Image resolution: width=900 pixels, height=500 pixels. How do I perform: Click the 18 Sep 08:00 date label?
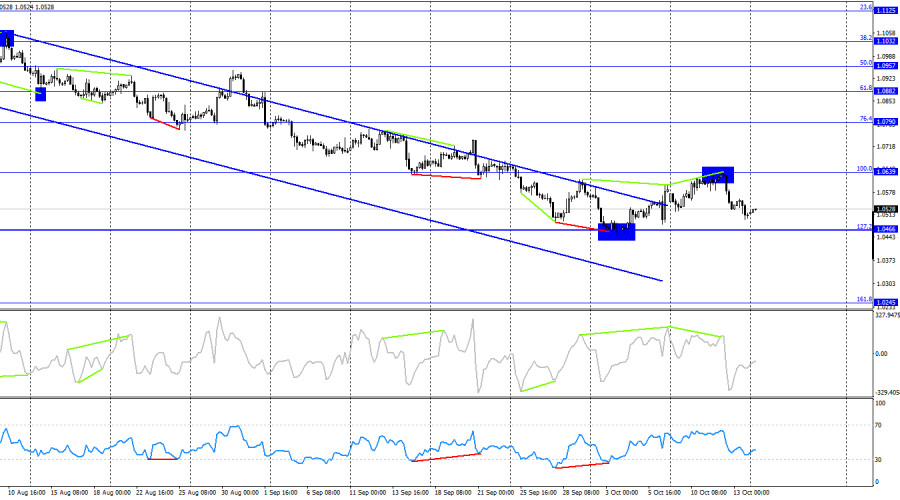453,493
